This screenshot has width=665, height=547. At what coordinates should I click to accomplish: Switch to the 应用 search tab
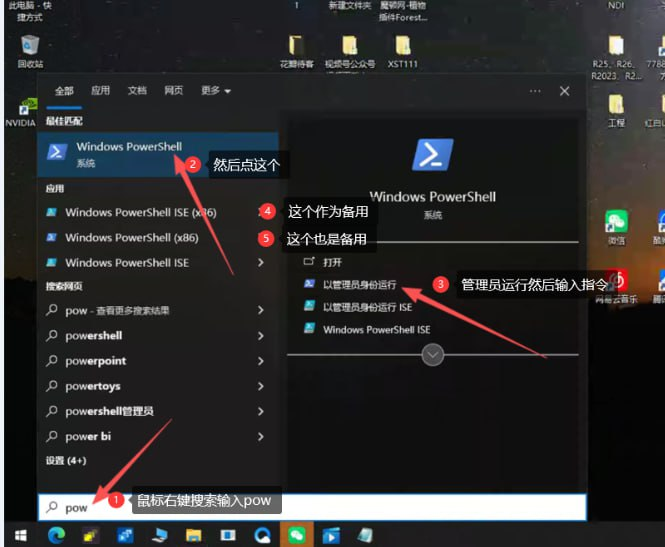(x=100, y=90)
